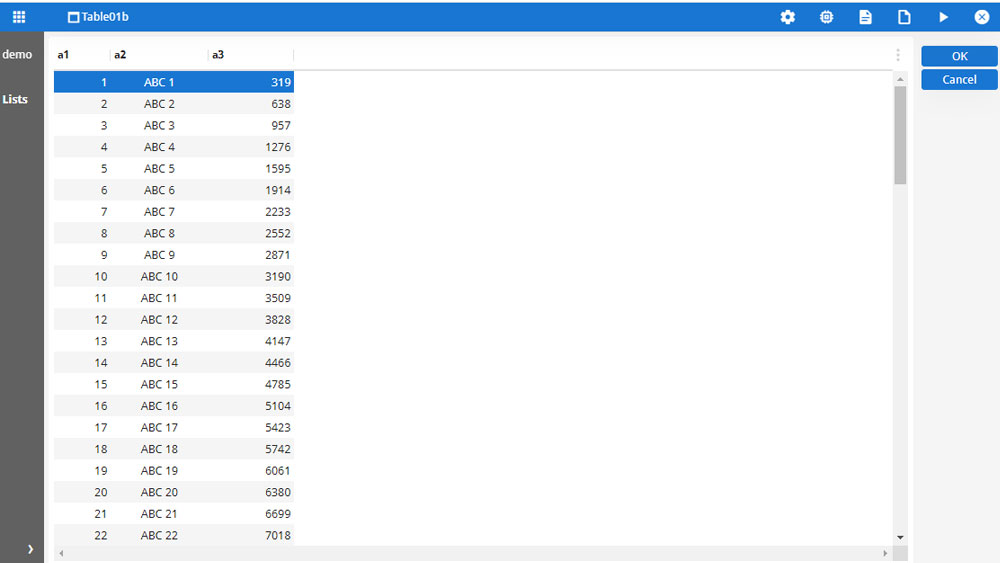Select the demo sidebar item
The image size is (1000, 563).
pyautogui.click(x=17, y=55)
